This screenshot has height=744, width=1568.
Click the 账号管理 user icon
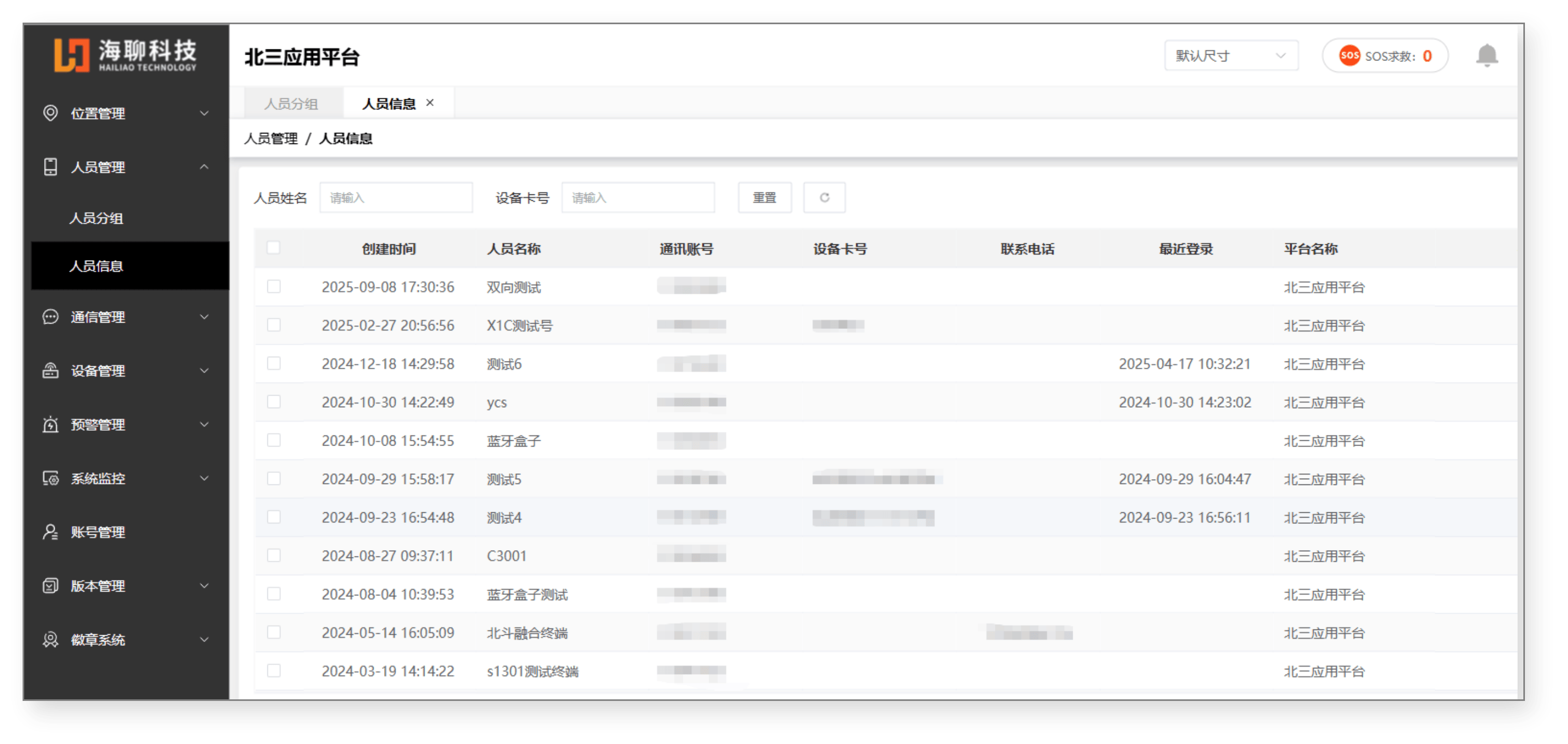tap(50, 532)
